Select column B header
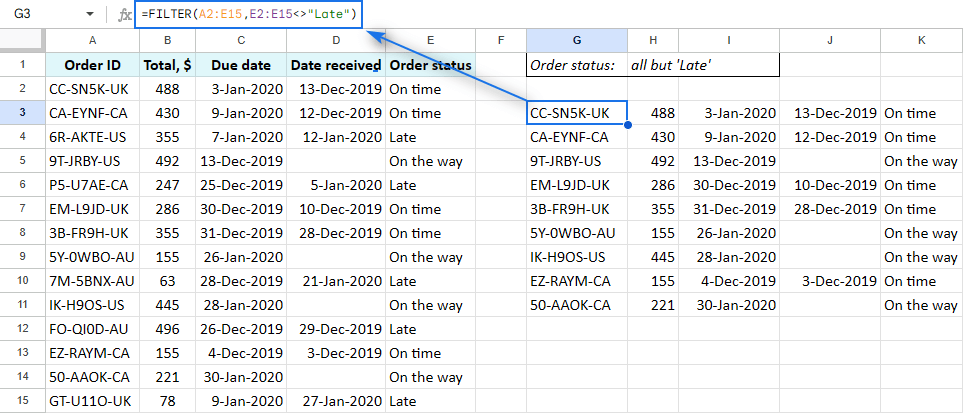 coord(168,41)
